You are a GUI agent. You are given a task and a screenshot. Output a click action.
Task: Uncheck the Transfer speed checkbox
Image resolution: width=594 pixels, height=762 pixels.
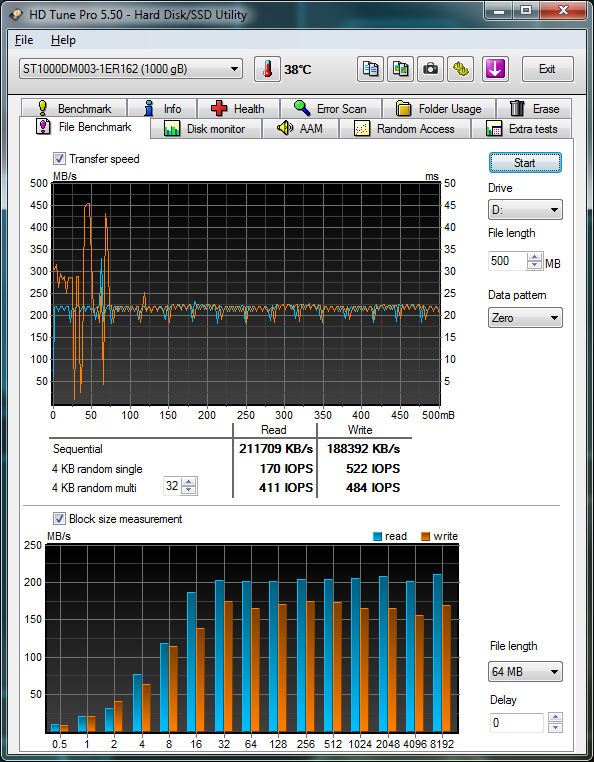(59, 158)
